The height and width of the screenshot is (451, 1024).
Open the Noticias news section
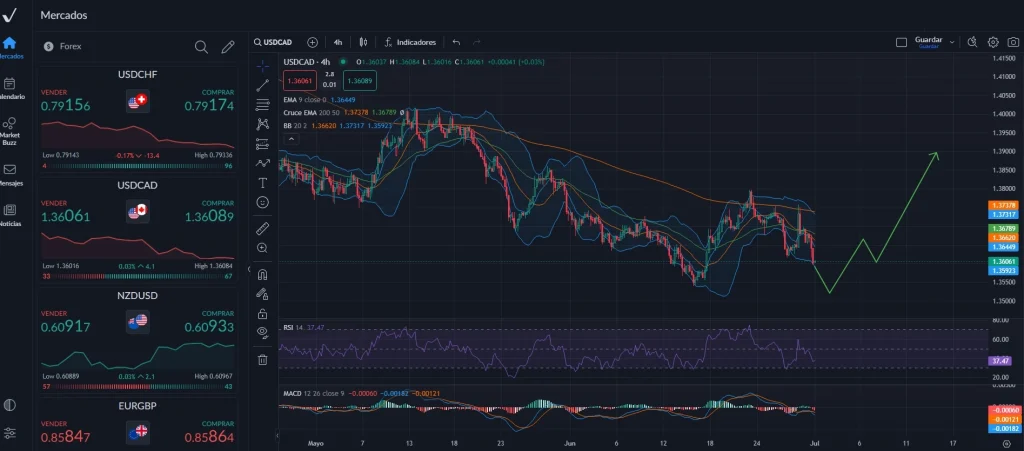(9, 215)
